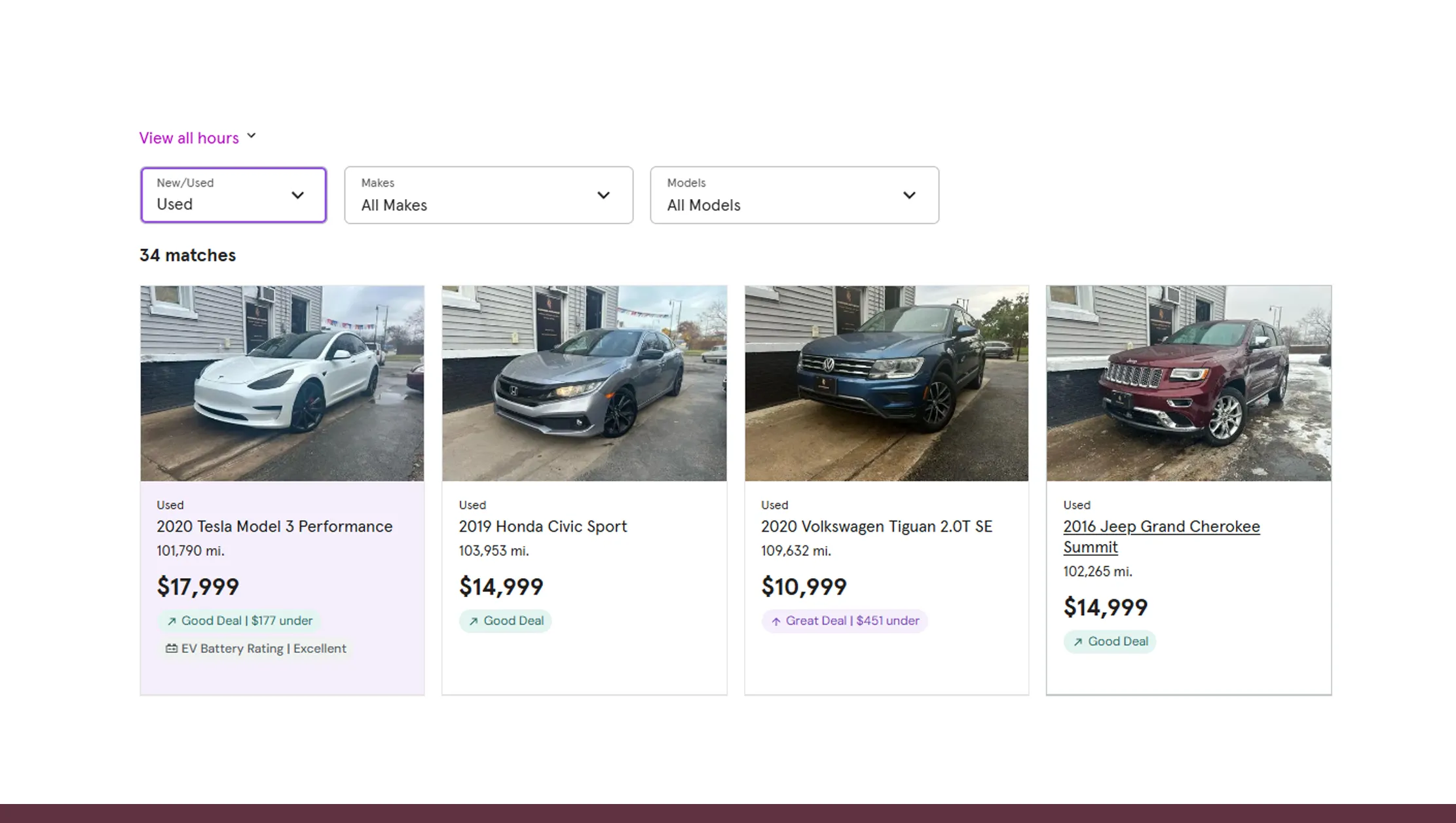Screen dimensions: 1456x823
Task: Open the 2019 Honda Civic Sport listing
Action: coord(542,526)
